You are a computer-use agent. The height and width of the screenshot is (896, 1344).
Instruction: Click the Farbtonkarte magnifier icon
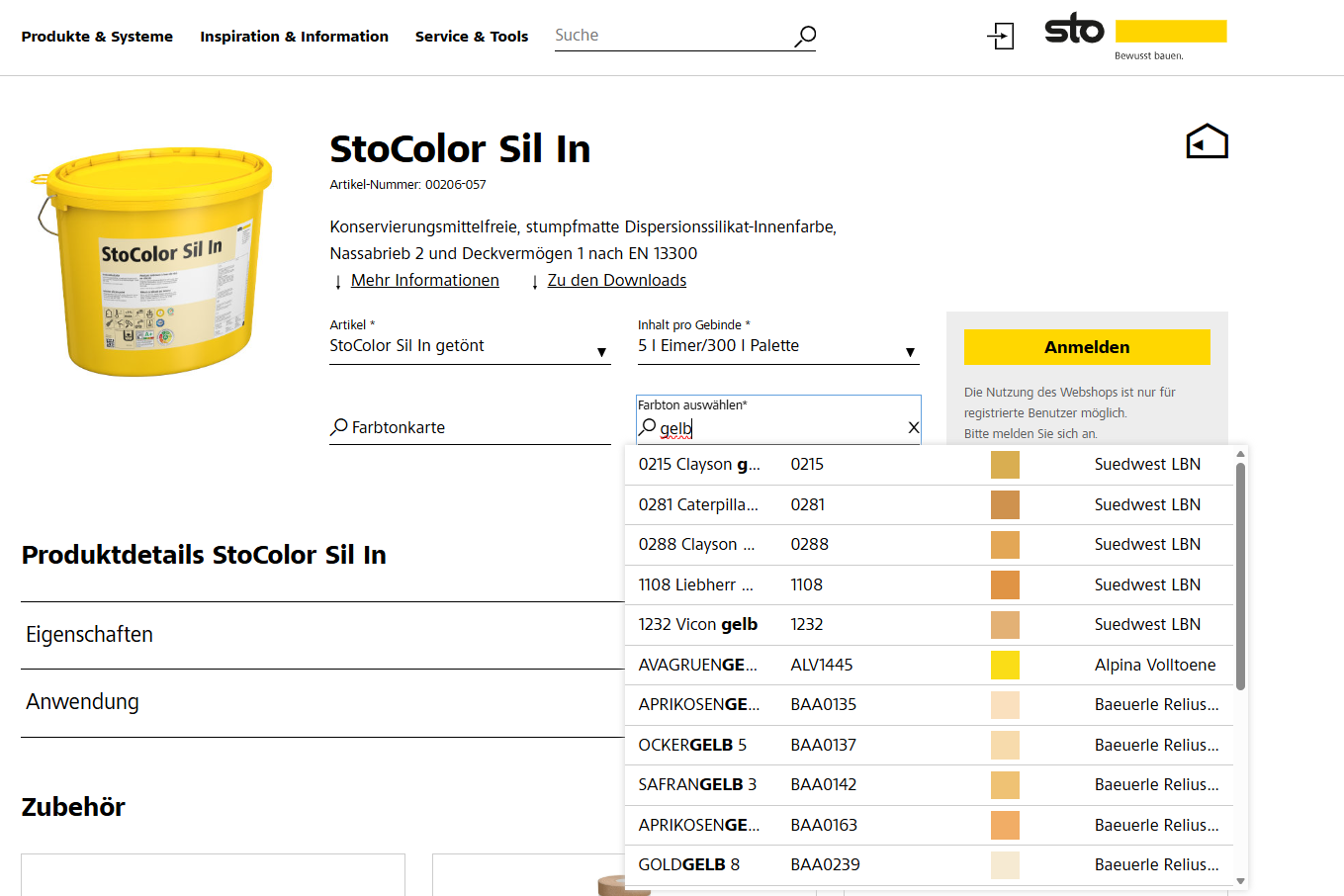(x=339, y=427)
